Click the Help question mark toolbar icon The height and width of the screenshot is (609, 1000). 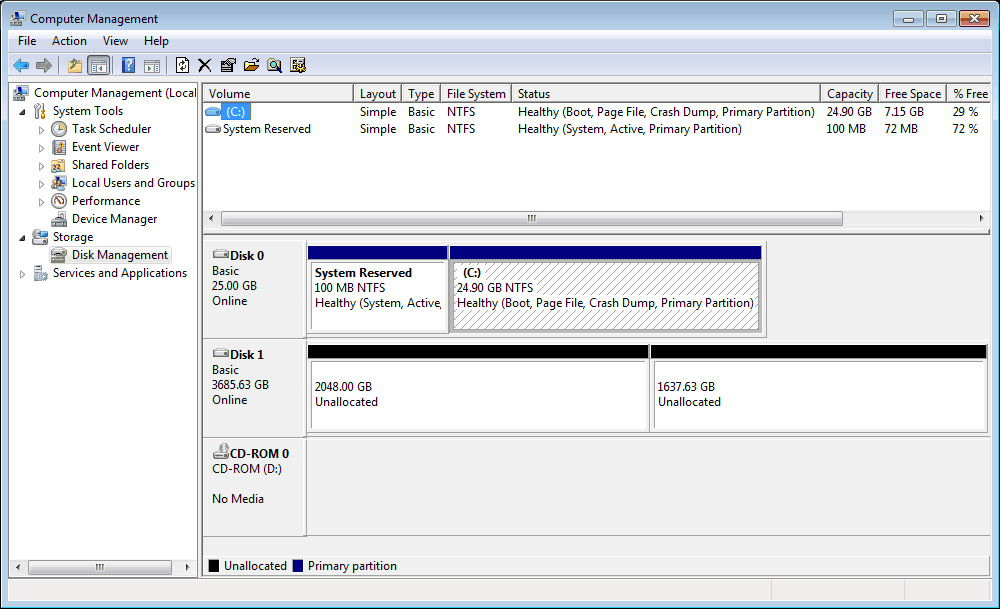point(128,66)
